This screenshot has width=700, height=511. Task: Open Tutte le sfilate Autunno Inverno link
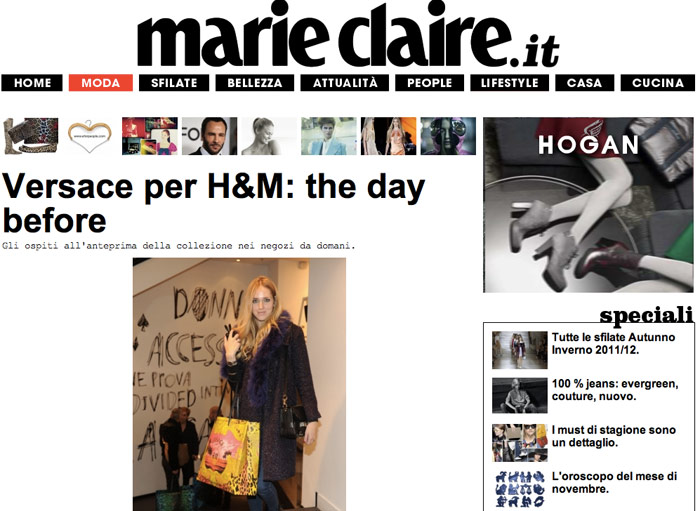point(613,343)
